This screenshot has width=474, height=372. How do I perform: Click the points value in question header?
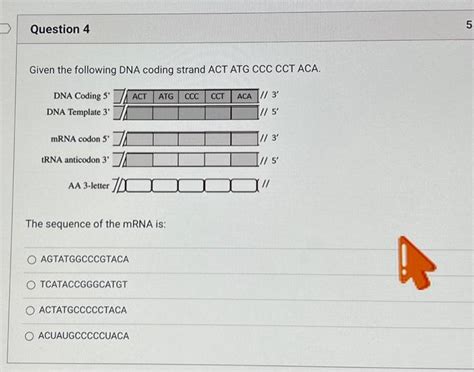coord(469,25)
